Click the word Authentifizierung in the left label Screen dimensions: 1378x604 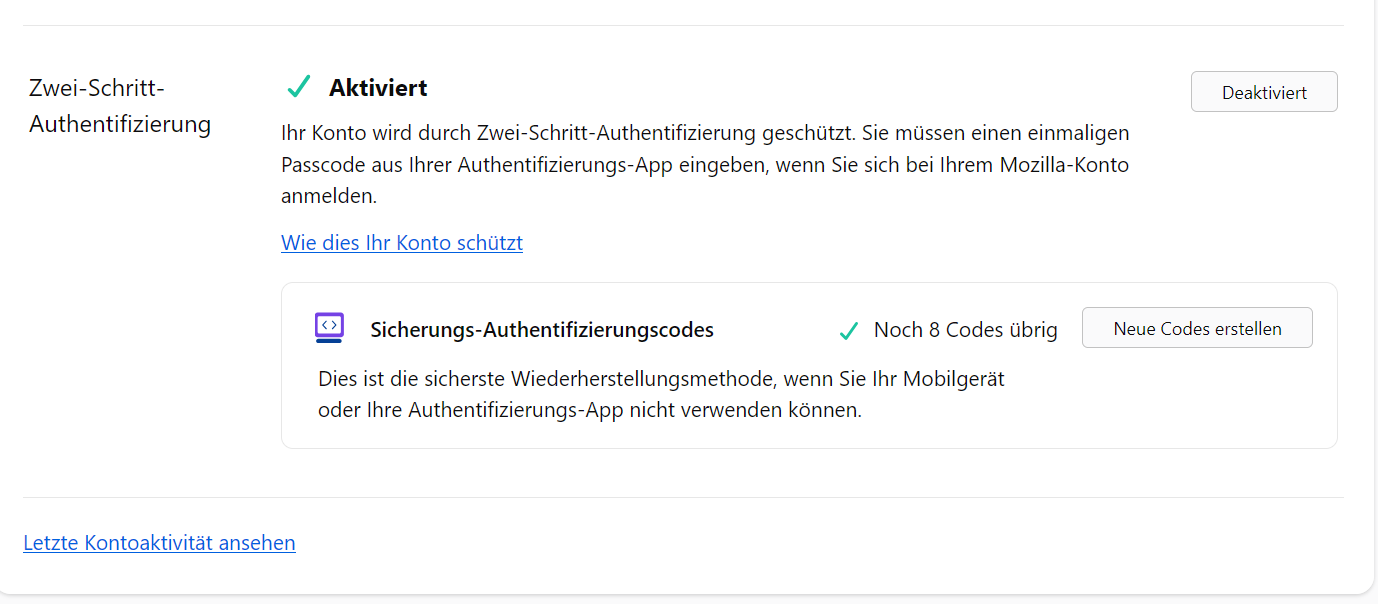click(x=120, y=124)
